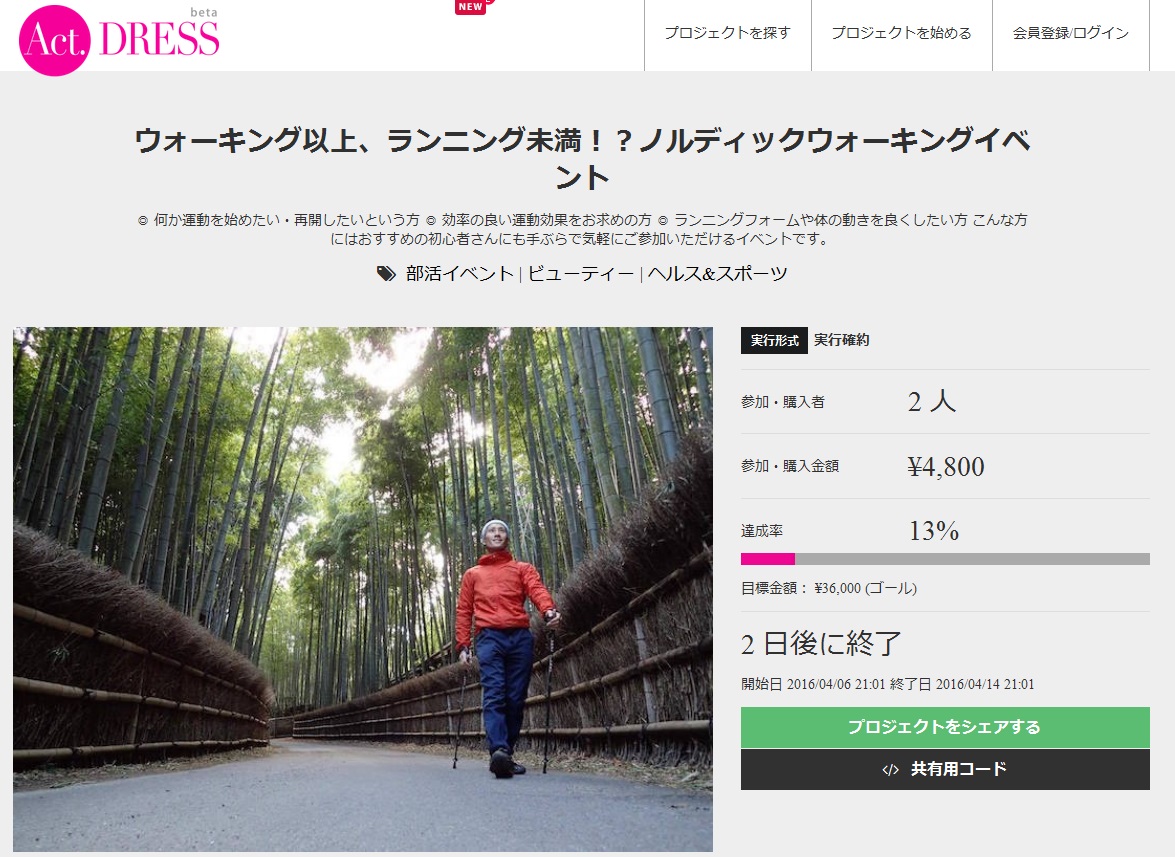1175x857 pixels.
Task: Click the code brackets icon on 共有用コード
Action: (890, 769)
